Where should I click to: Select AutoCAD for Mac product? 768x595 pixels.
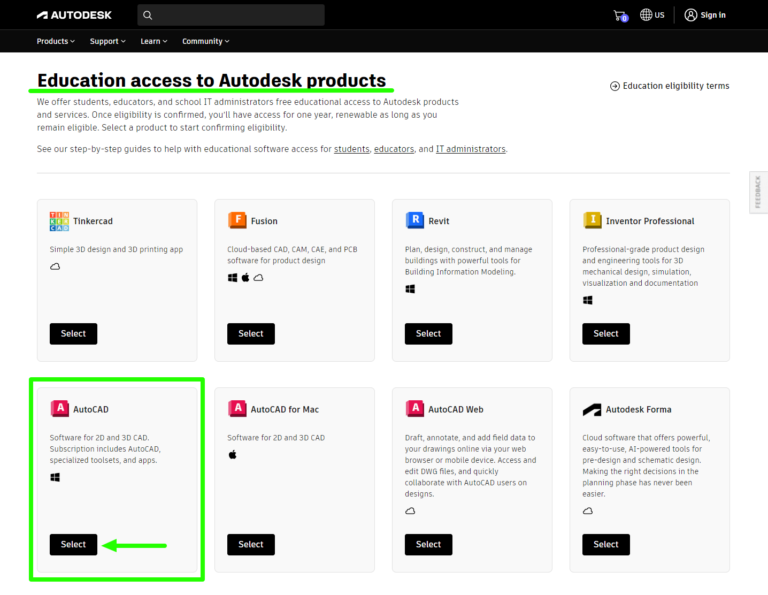tap(251, 545)
